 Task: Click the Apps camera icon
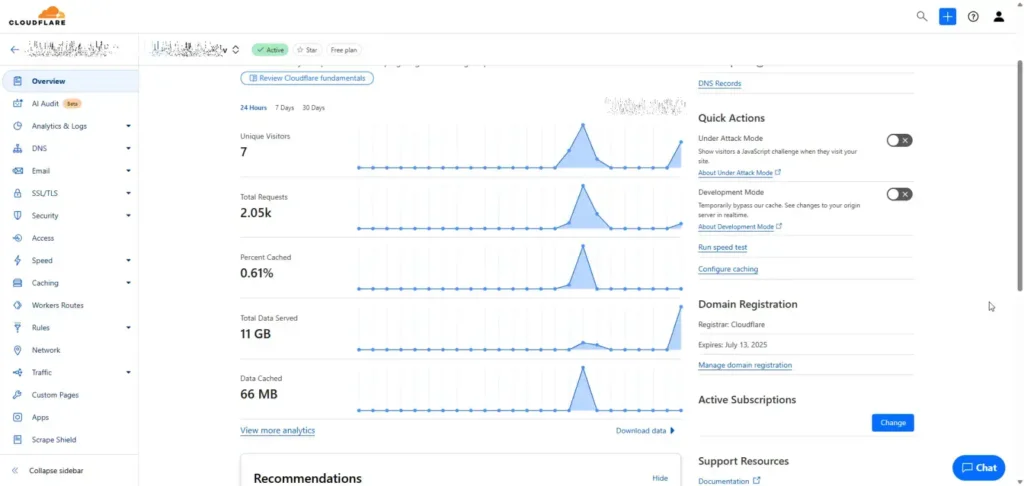point(18,417)
